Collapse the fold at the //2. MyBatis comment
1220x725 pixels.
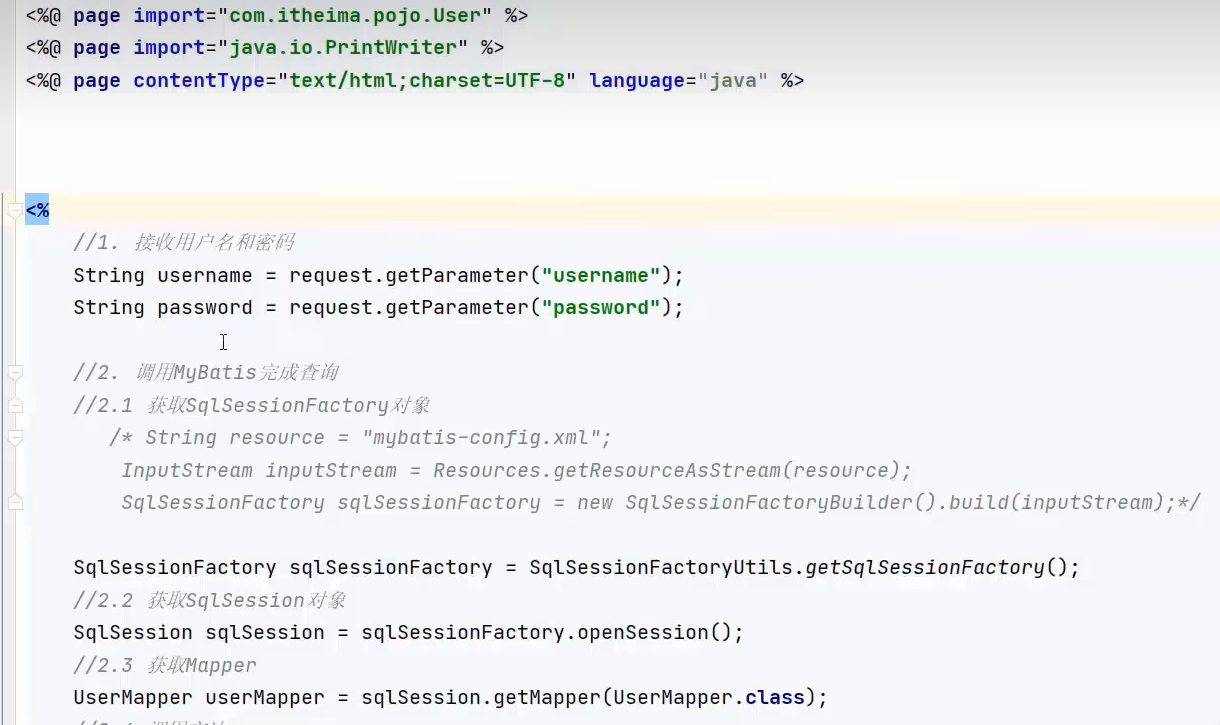[x=15, y=373]
